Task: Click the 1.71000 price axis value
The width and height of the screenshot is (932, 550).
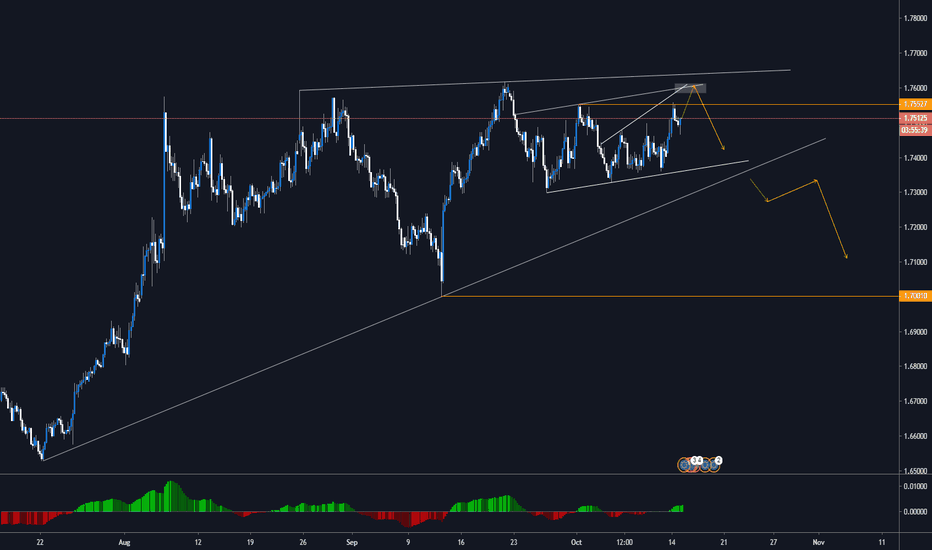Action: 915,262
